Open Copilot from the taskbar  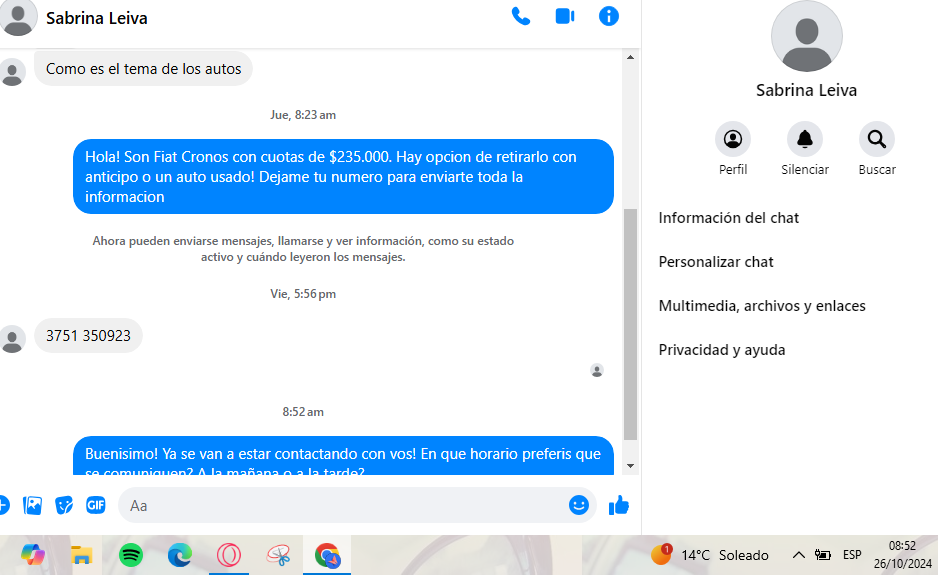pyautogui.click(x=32, y=555)
